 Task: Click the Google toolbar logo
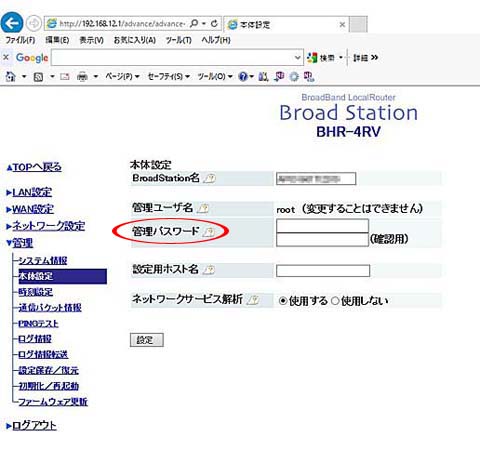tap(32, 58)
